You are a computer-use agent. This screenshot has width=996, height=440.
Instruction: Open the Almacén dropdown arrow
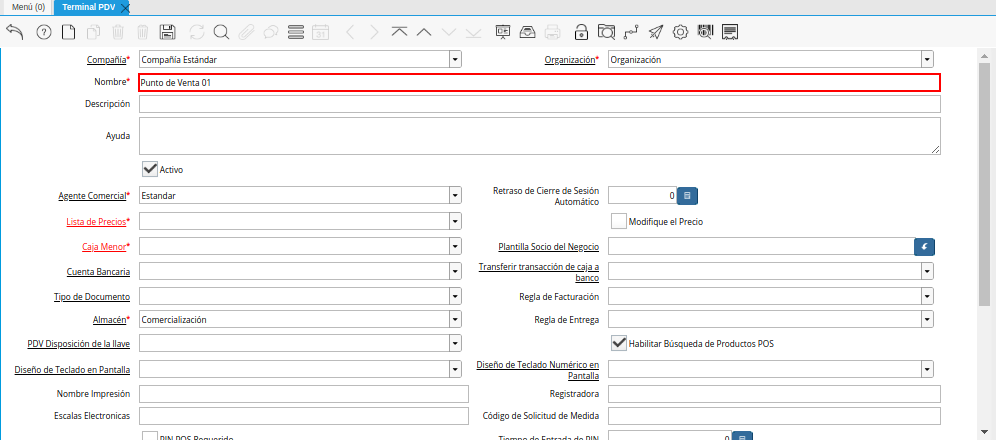[455, 319]
